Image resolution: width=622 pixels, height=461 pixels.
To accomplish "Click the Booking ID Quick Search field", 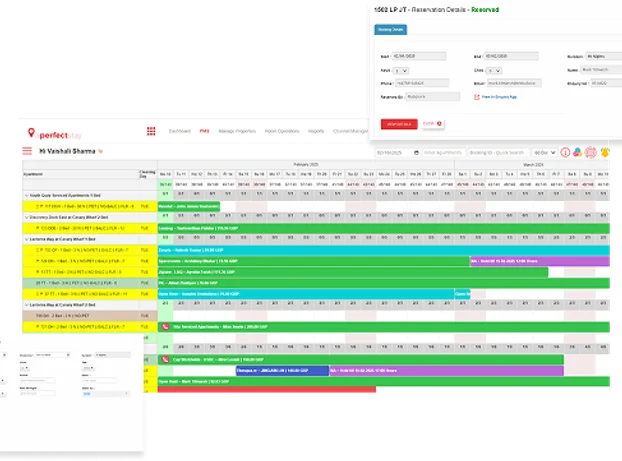I will tap(497, 153).
